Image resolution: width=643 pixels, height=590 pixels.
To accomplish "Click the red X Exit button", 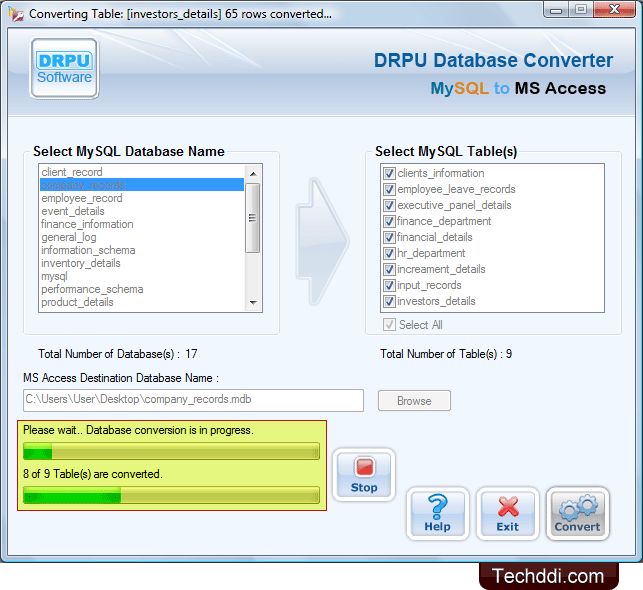I will (x=508, y=514).
